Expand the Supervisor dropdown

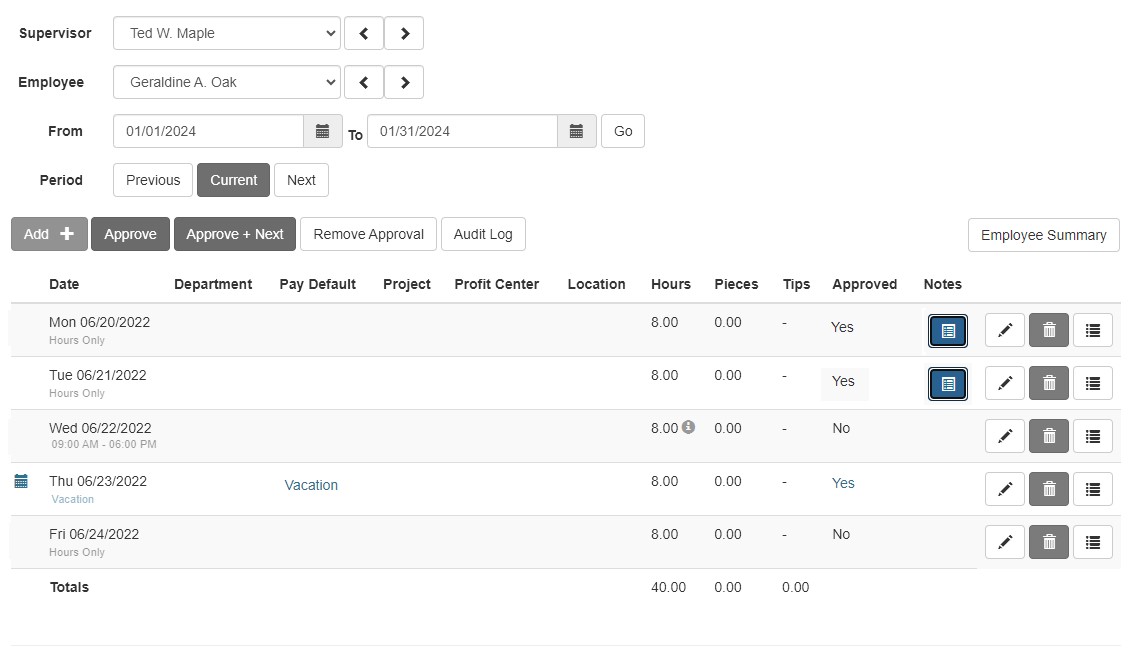coord(227,33)
